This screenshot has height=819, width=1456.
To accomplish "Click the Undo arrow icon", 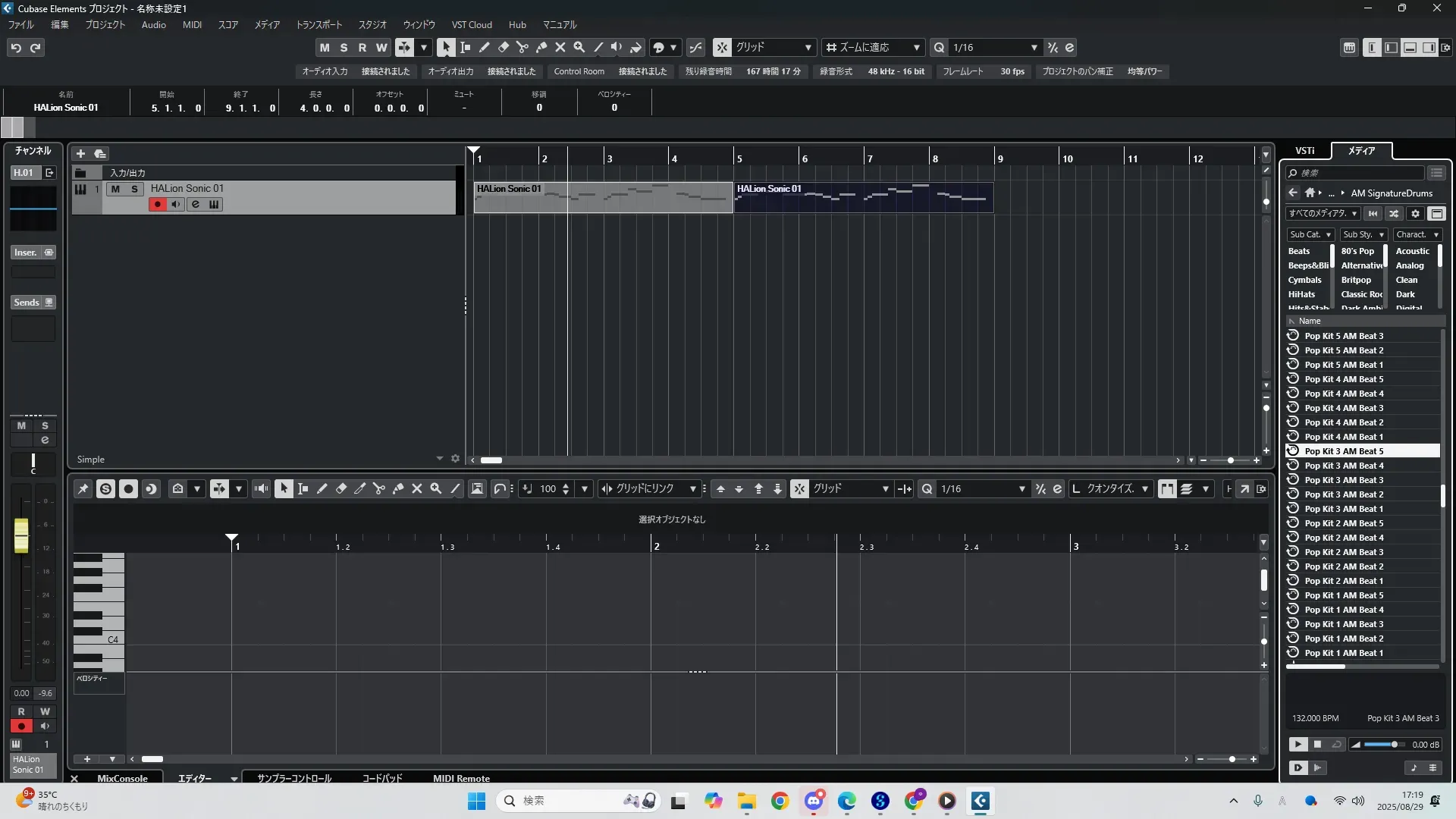I will (x=16, y=48).
